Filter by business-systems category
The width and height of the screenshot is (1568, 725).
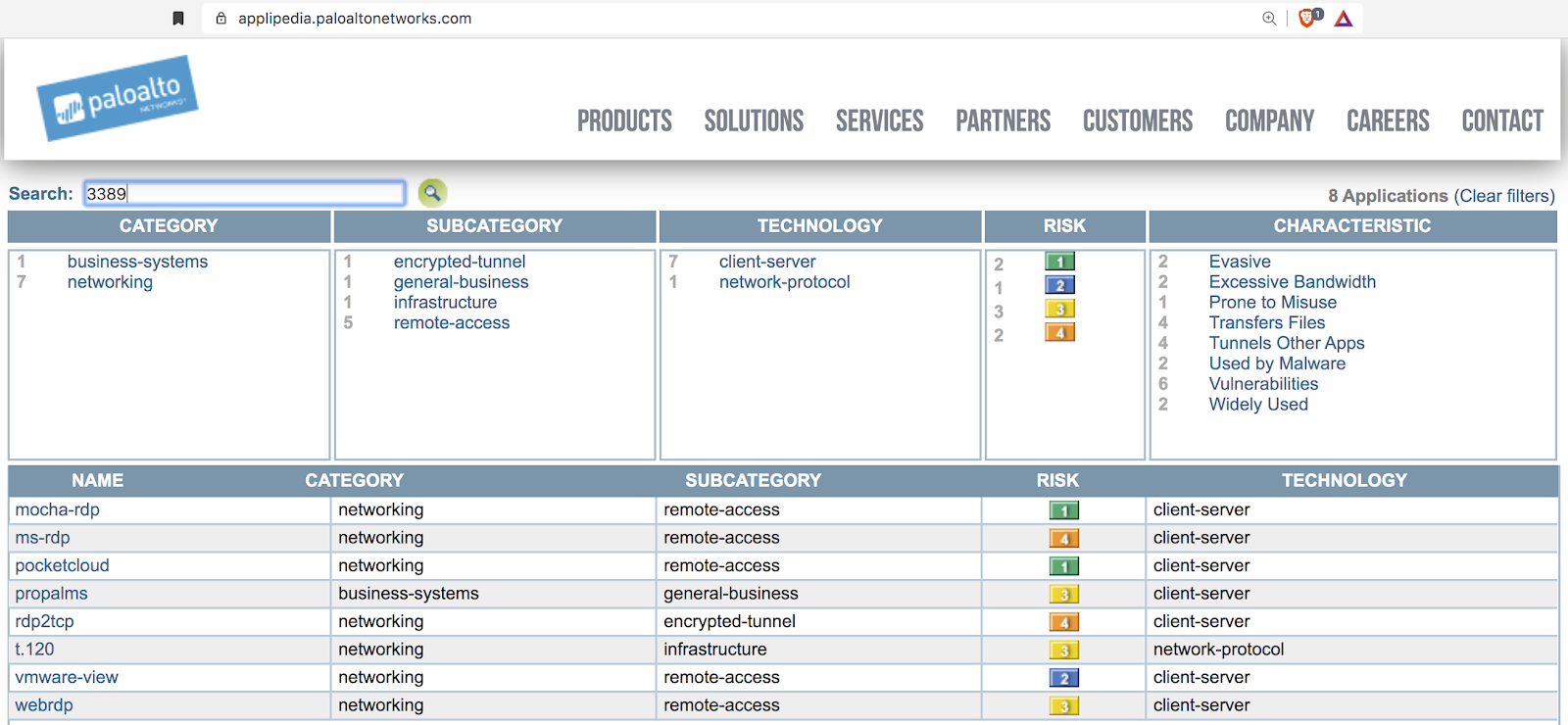[137, 262]
